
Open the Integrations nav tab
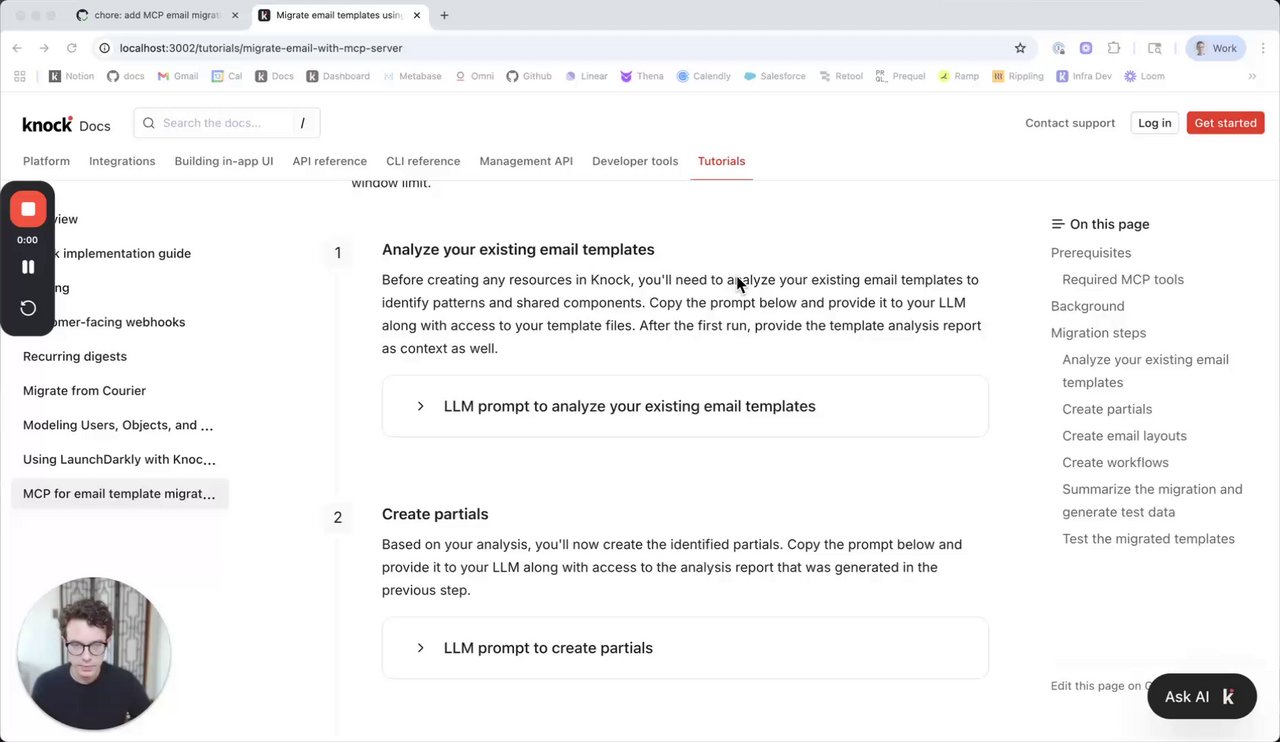pyautogui.click(x=122, y=161)
